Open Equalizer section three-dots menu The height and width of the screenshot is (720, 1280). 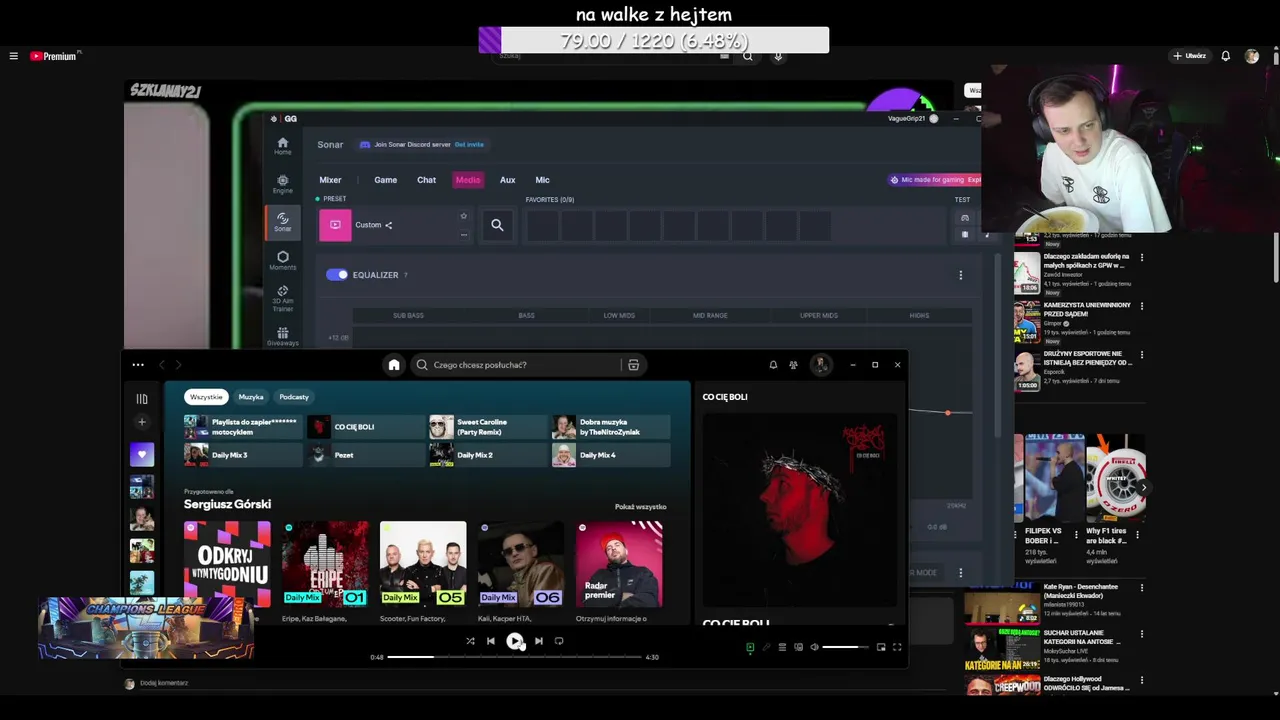coord(961,275)
